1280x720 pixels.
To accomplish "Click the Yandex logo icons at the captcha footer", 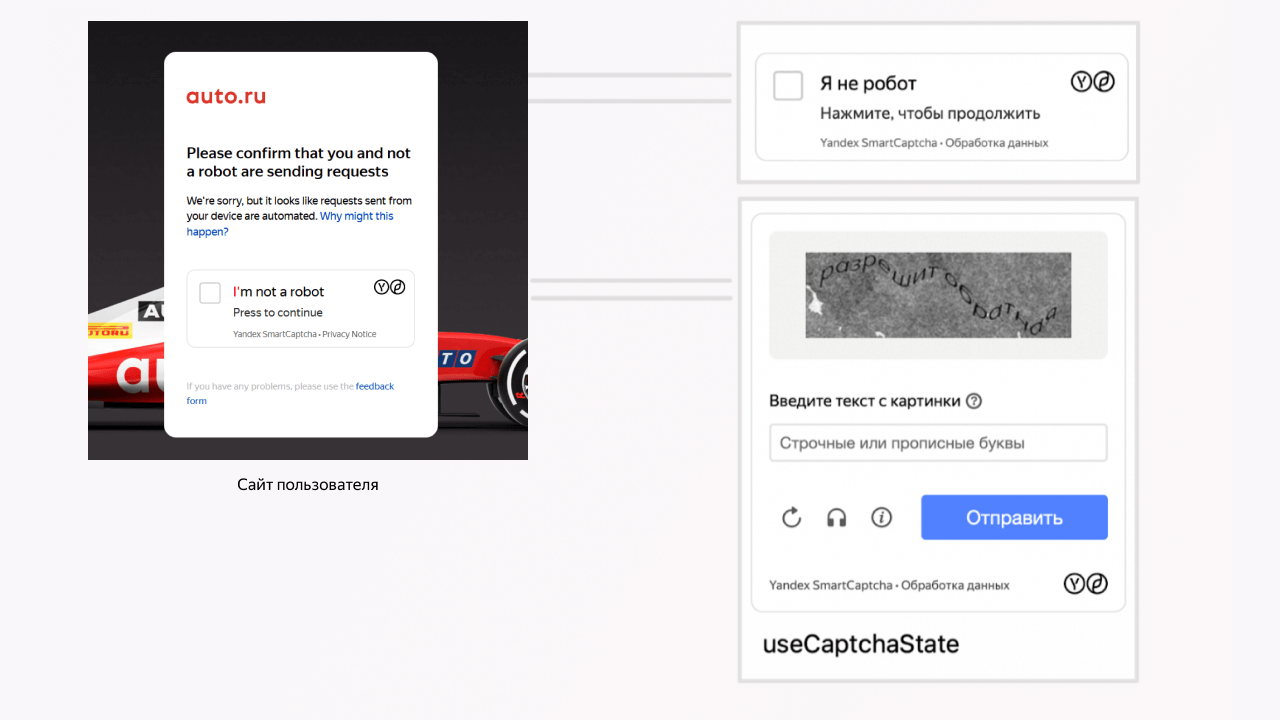I will click(1086, 584).
